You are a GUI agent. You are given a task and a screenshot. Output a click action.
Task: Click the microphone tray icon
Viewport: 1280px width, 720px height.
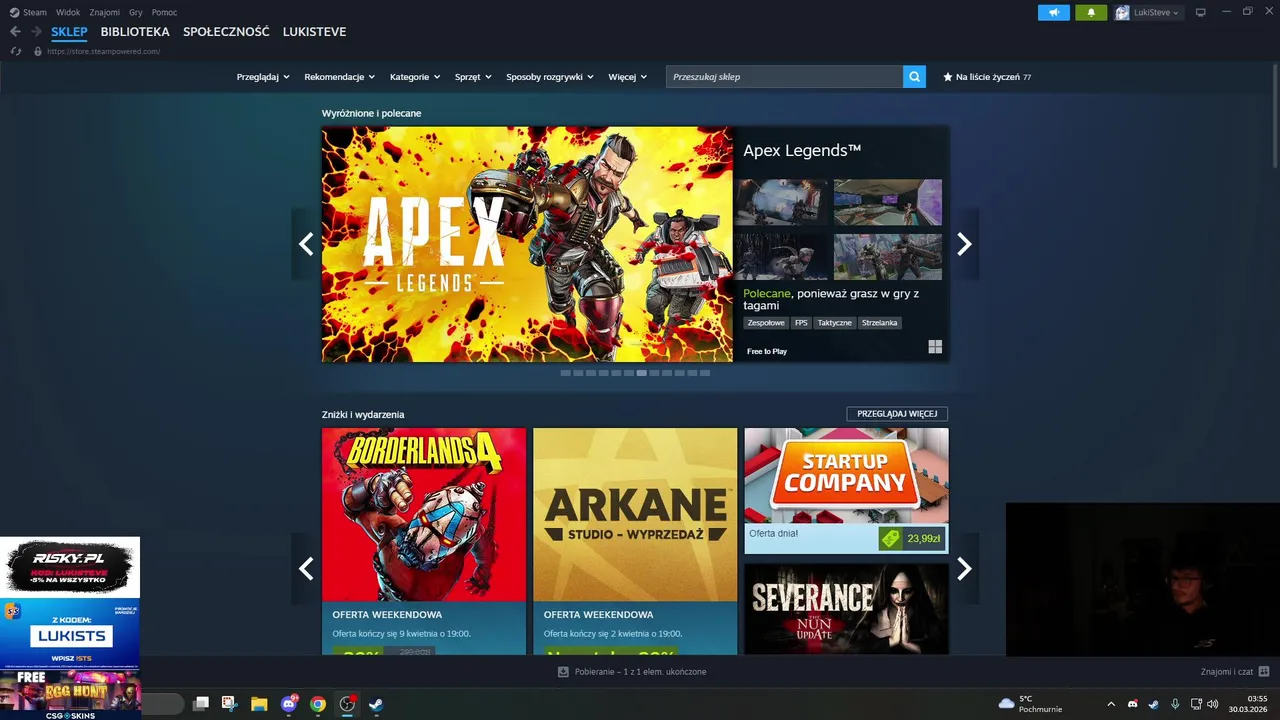coord(1175,704)
